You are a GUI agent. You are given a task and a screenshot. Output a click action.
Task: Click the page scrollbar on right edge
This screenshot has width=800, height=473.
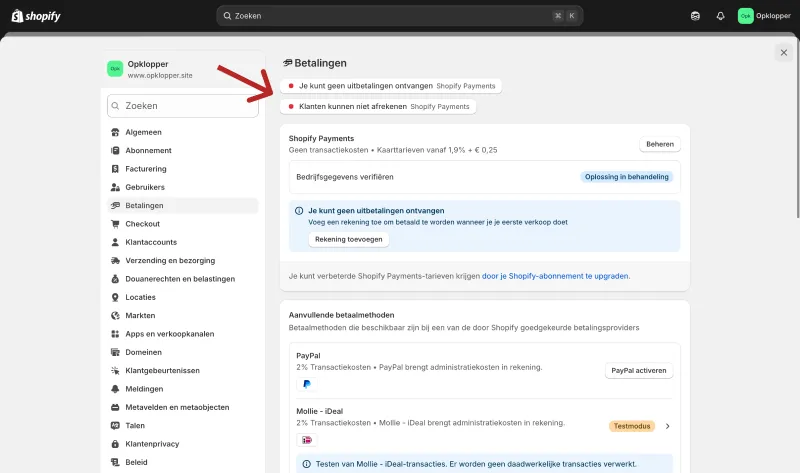coord(797,129)
